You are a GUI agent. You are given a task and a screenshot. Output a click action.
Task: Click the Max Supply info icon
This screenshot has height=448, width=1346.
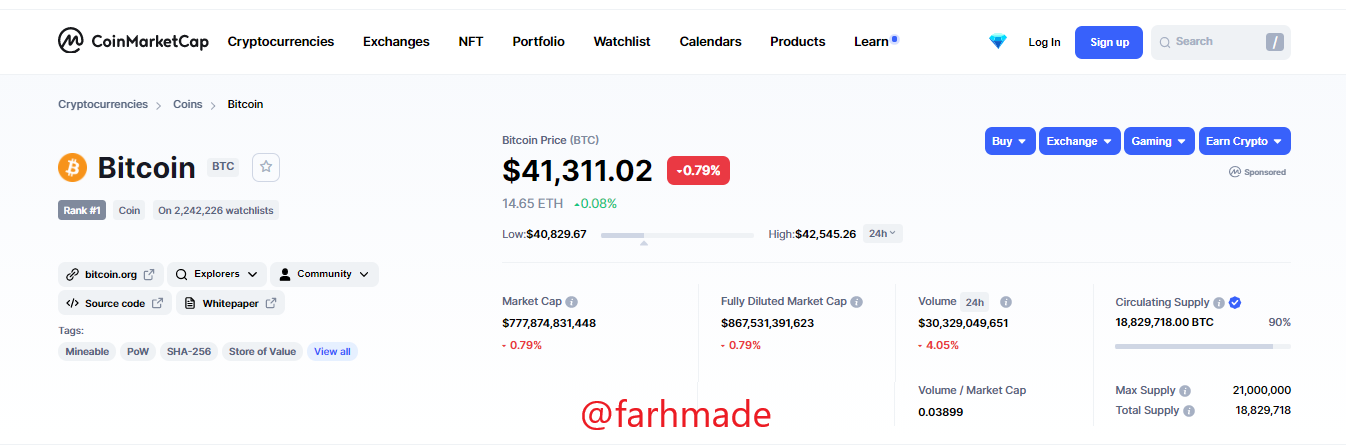1185,391
